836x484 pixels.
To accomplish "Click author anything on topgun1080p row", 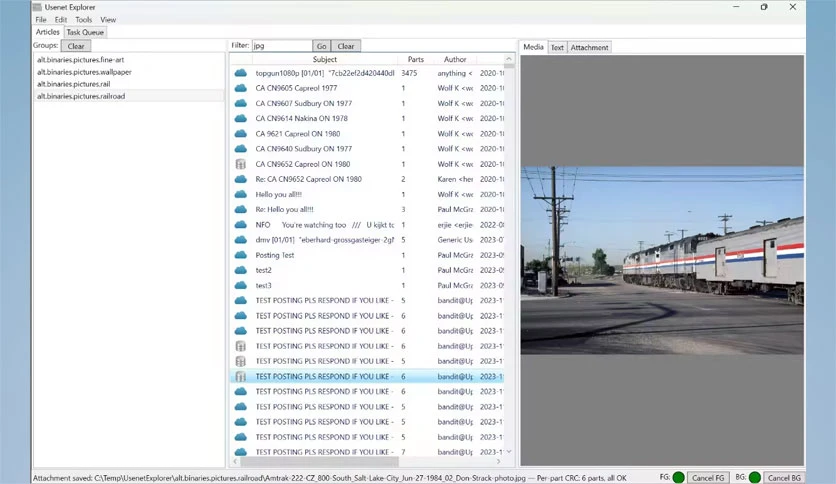I will (455, 73).
